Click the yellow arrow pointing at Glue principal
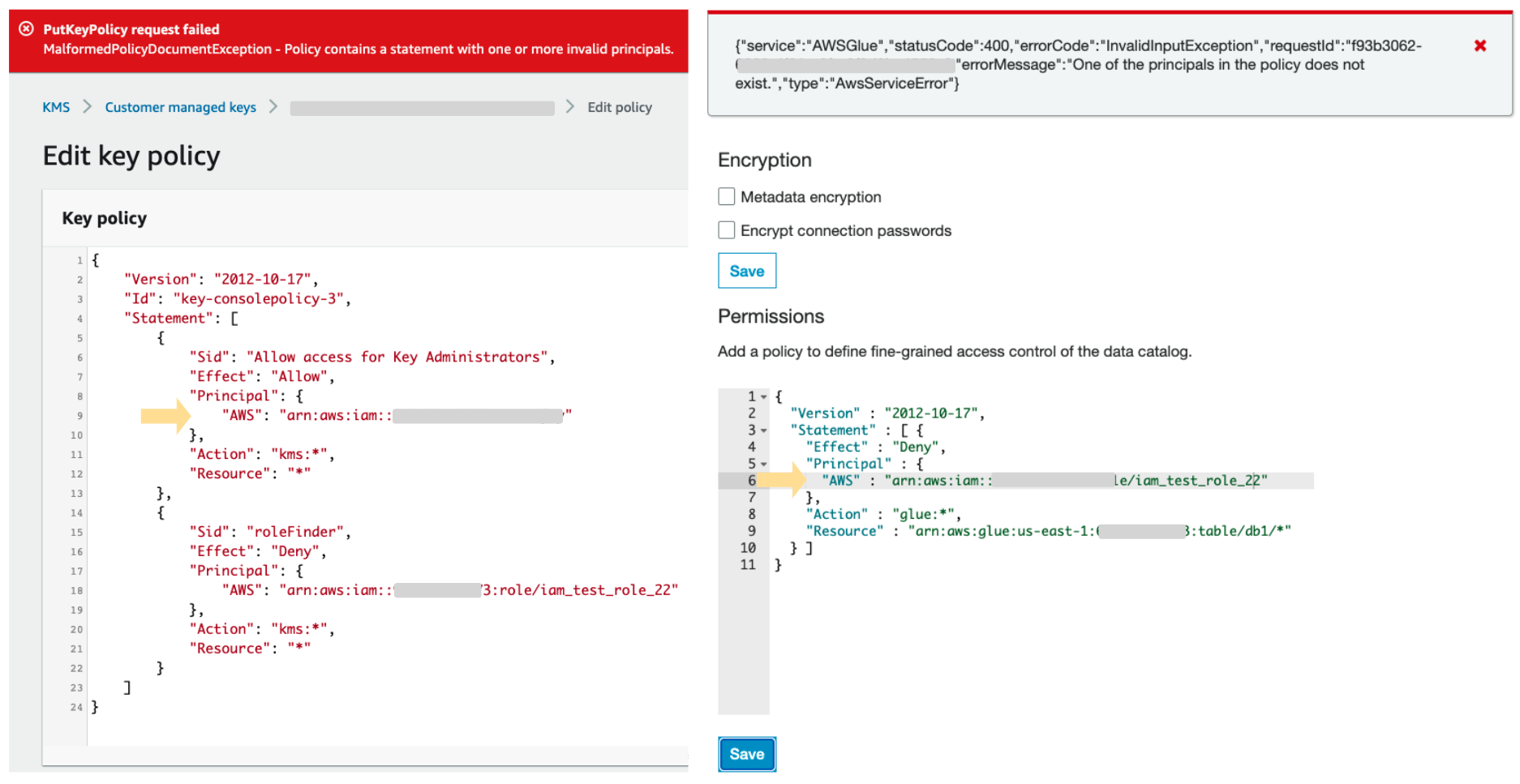Viewport: 1520px width, 784px height. point(783,481)
